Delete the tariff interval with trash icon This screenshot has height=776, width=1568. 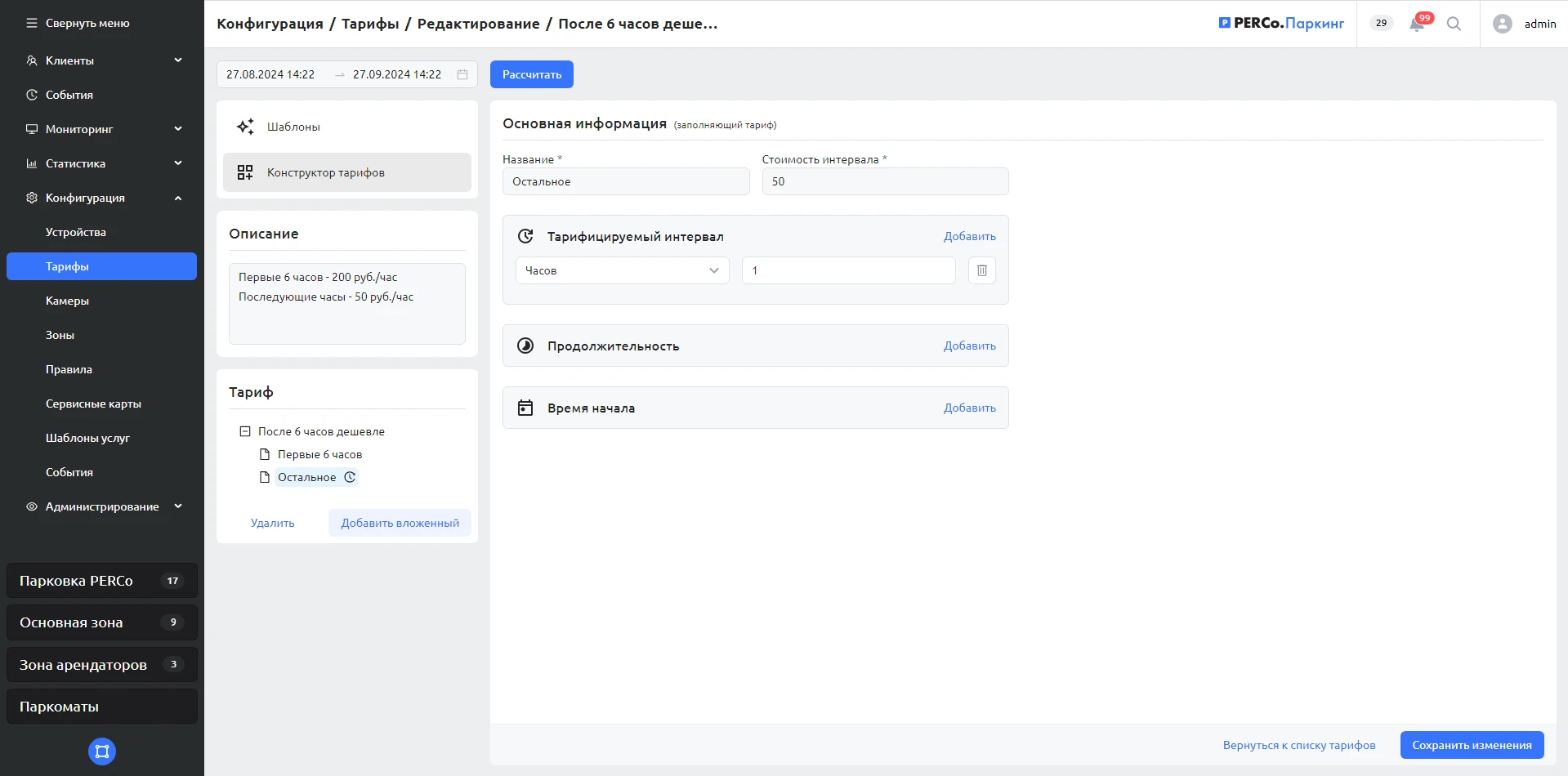pos(981,270)
